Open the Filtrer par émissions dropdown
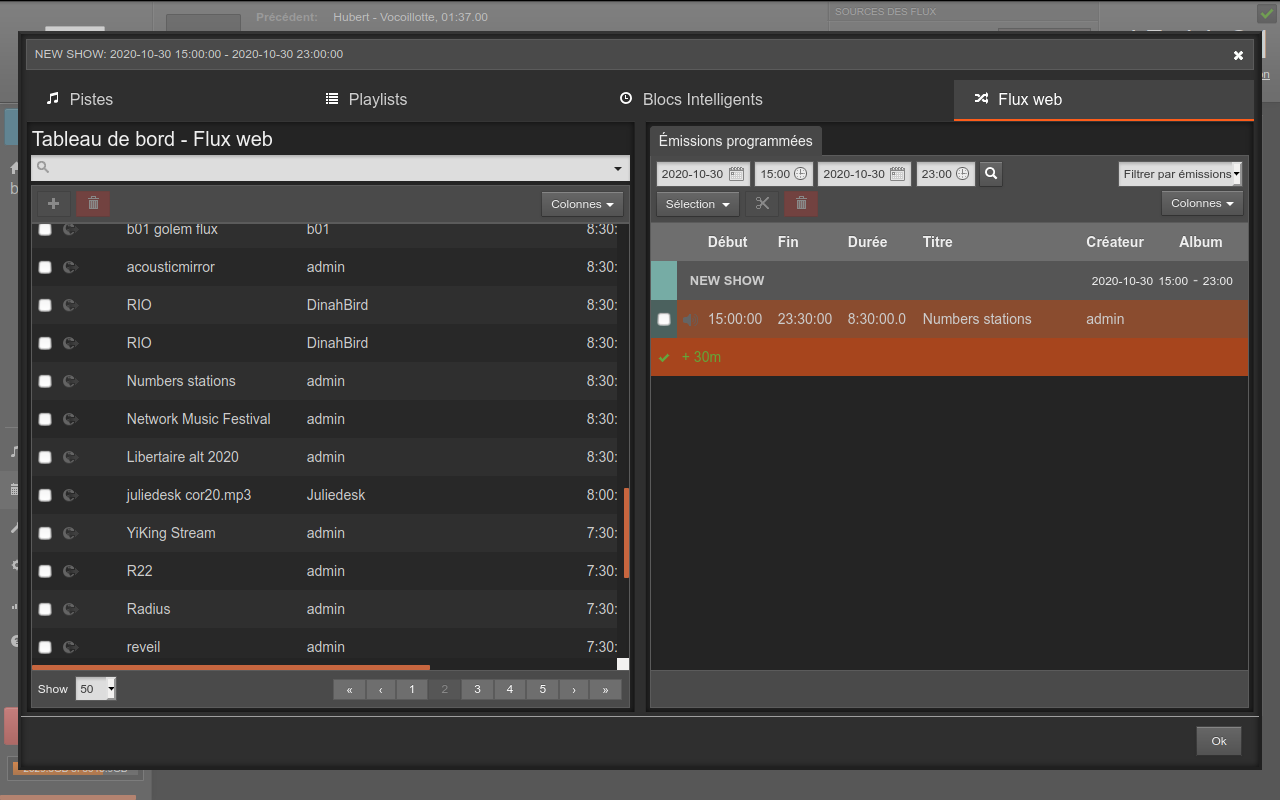The image size is (1280, 800). click(x=1180, y=174)
